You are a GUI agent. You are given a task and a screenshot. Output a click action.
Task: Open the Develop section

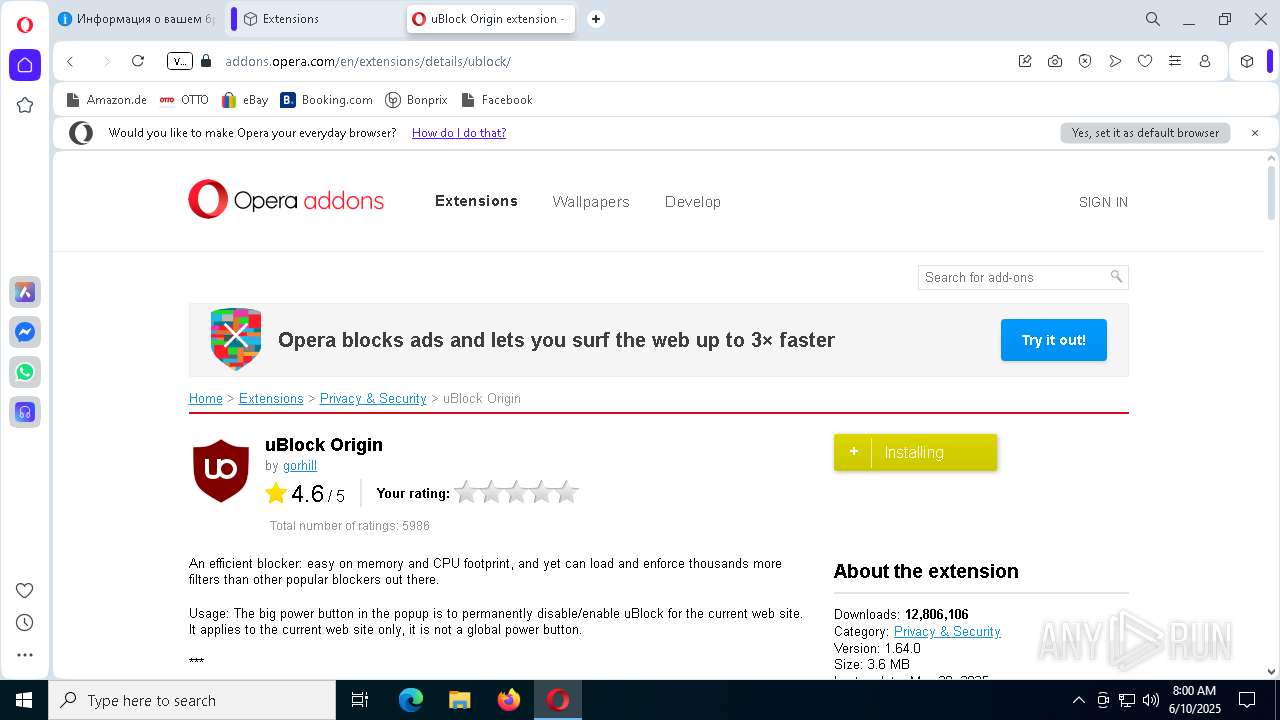(x=693, y=202)
